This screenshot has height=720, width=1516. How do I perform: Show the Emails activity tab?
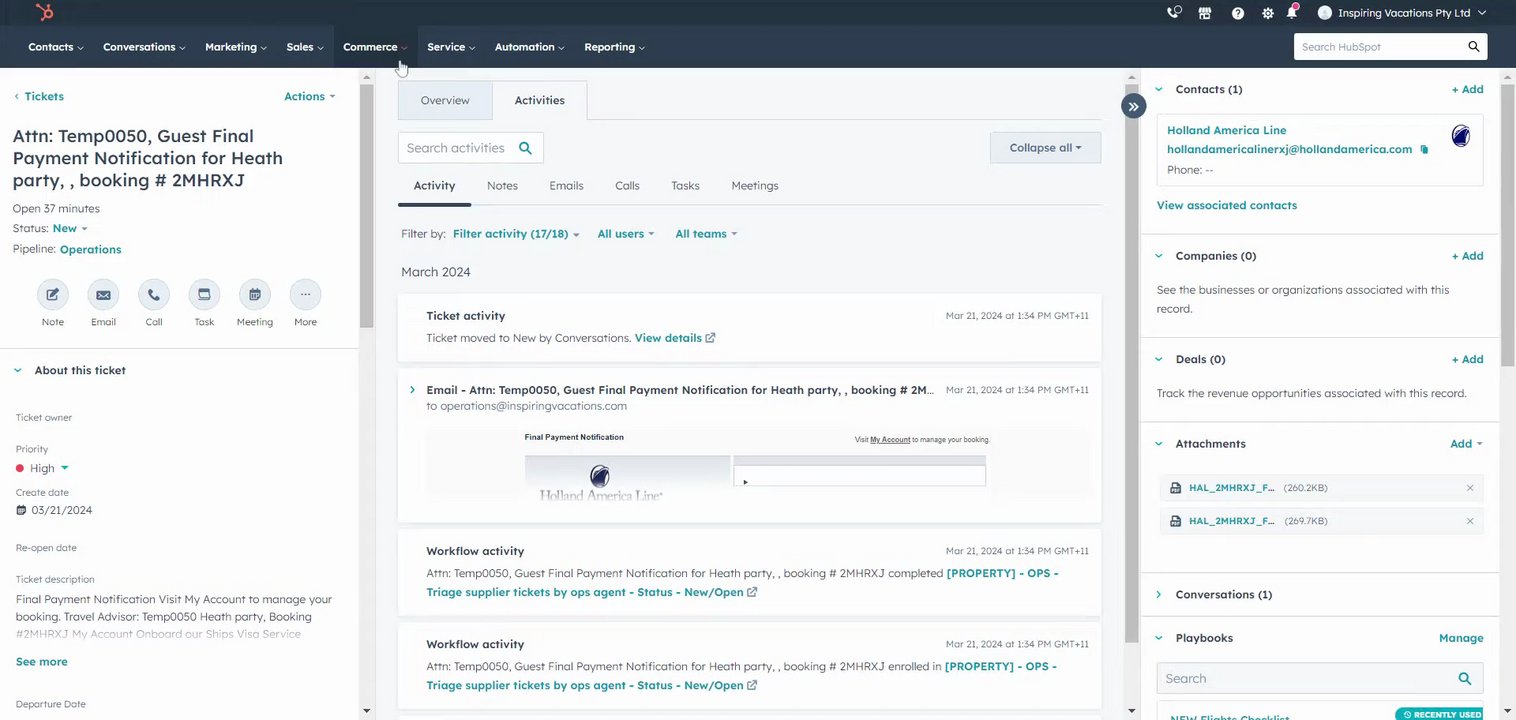coord(566,186)
